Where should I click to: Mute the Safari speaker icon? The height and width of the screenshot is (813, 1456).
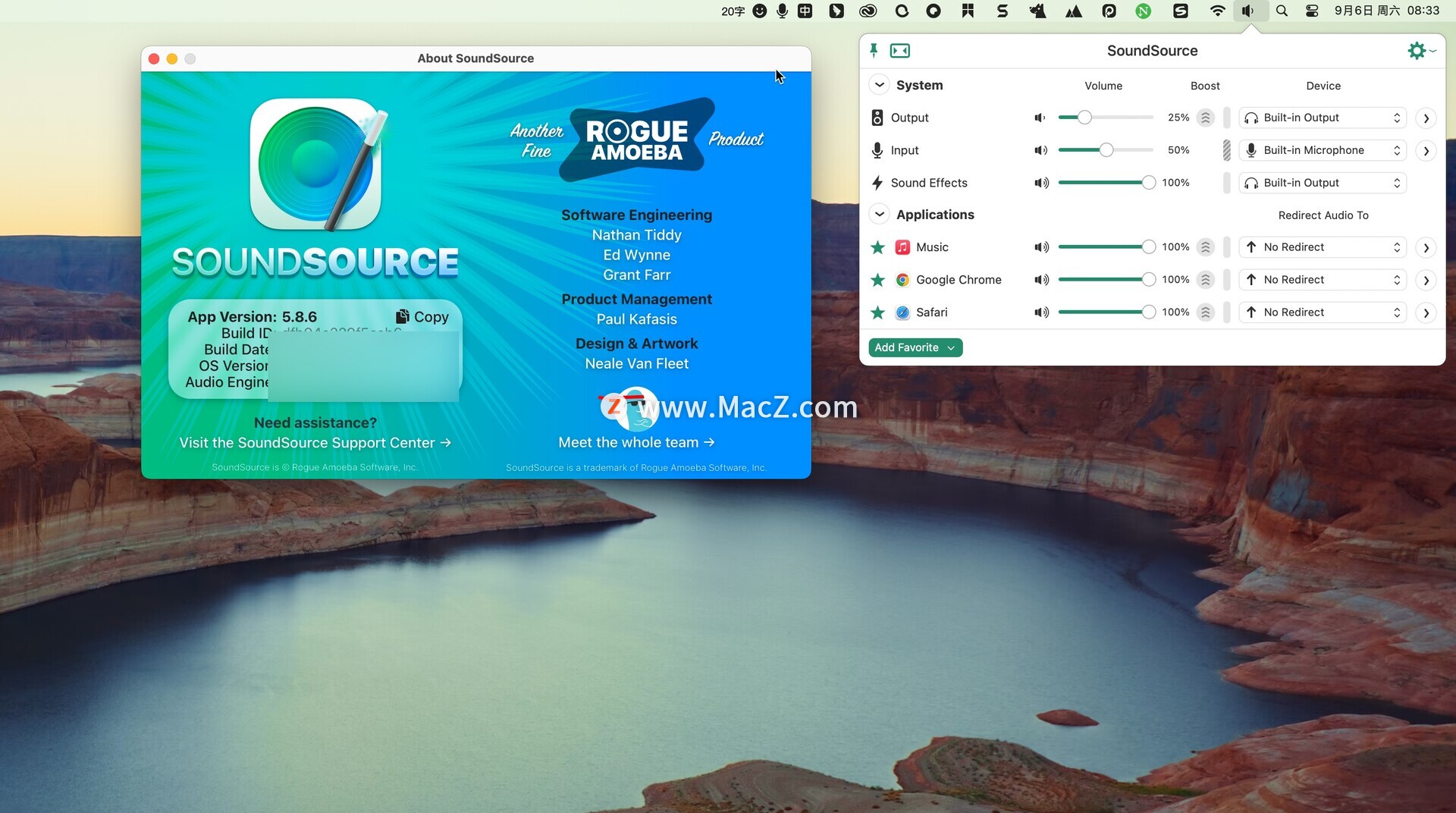[1041, 312]
